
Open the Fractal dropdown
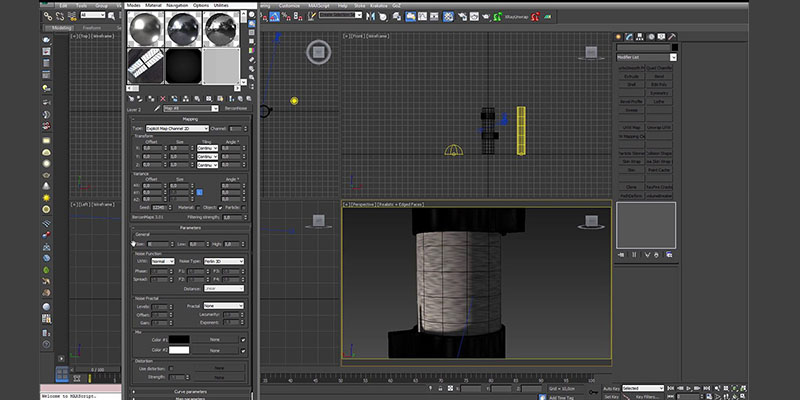point(223,306)
